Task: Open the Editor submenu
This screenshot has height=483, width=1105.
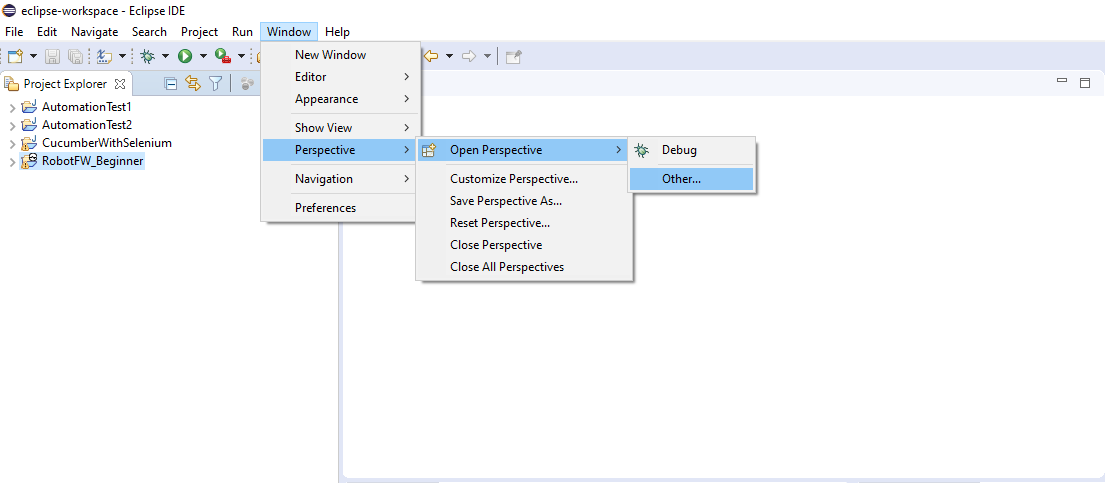Action: 340,77
